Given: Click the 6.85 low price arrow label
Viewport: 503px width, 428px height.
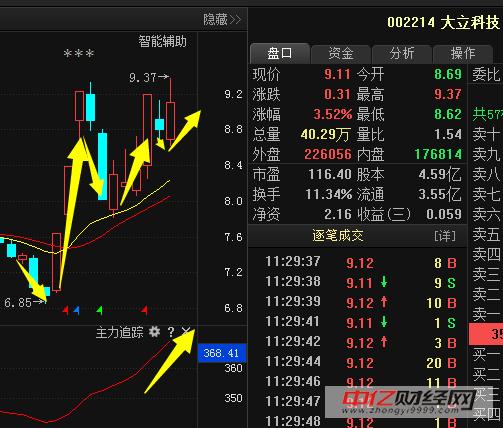Looking at the screenshot, I should (x=23, y=303).
